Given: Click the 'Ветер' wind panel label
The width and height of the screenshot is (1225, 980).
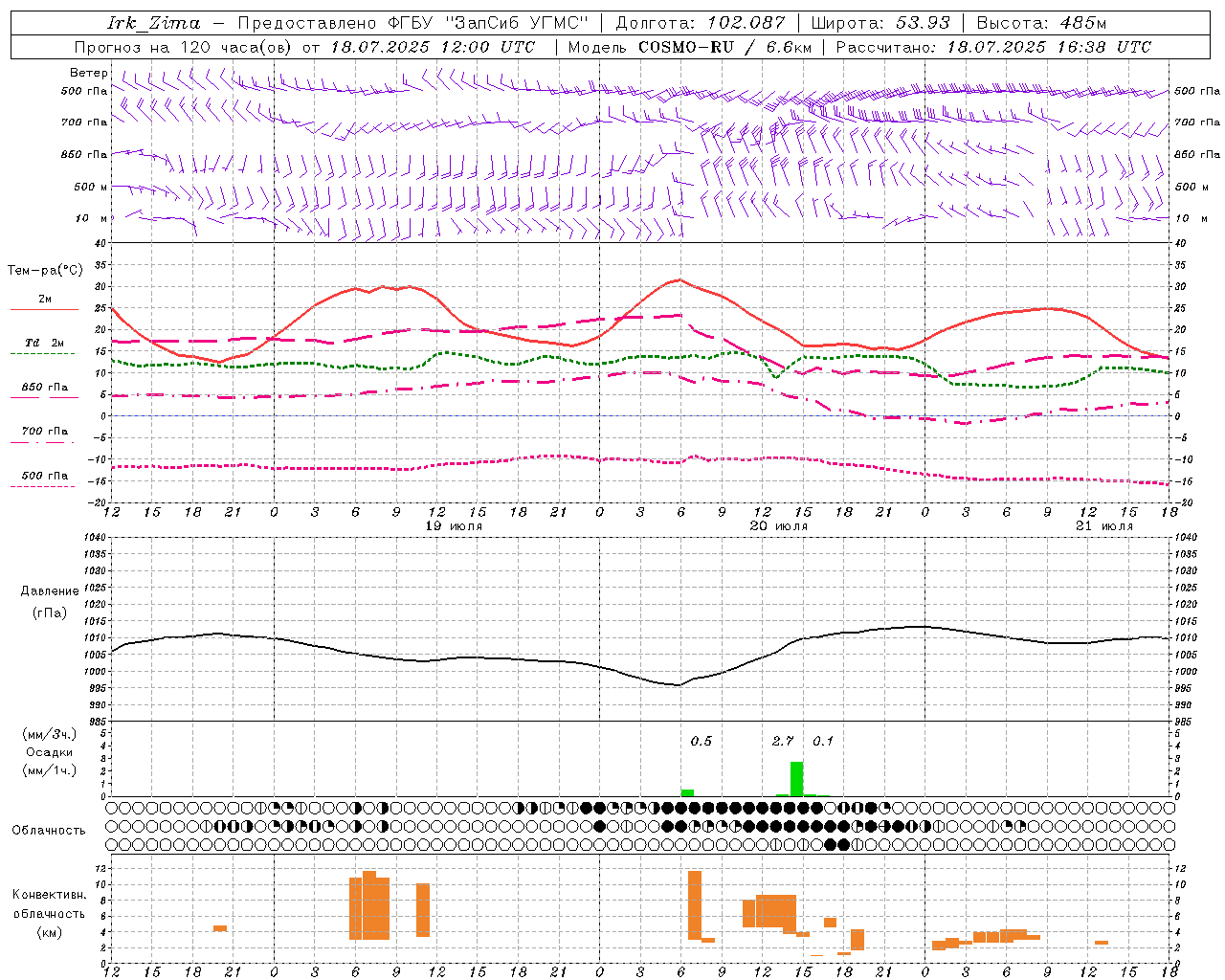Looking at the screenshot, I should click(89, 73).
